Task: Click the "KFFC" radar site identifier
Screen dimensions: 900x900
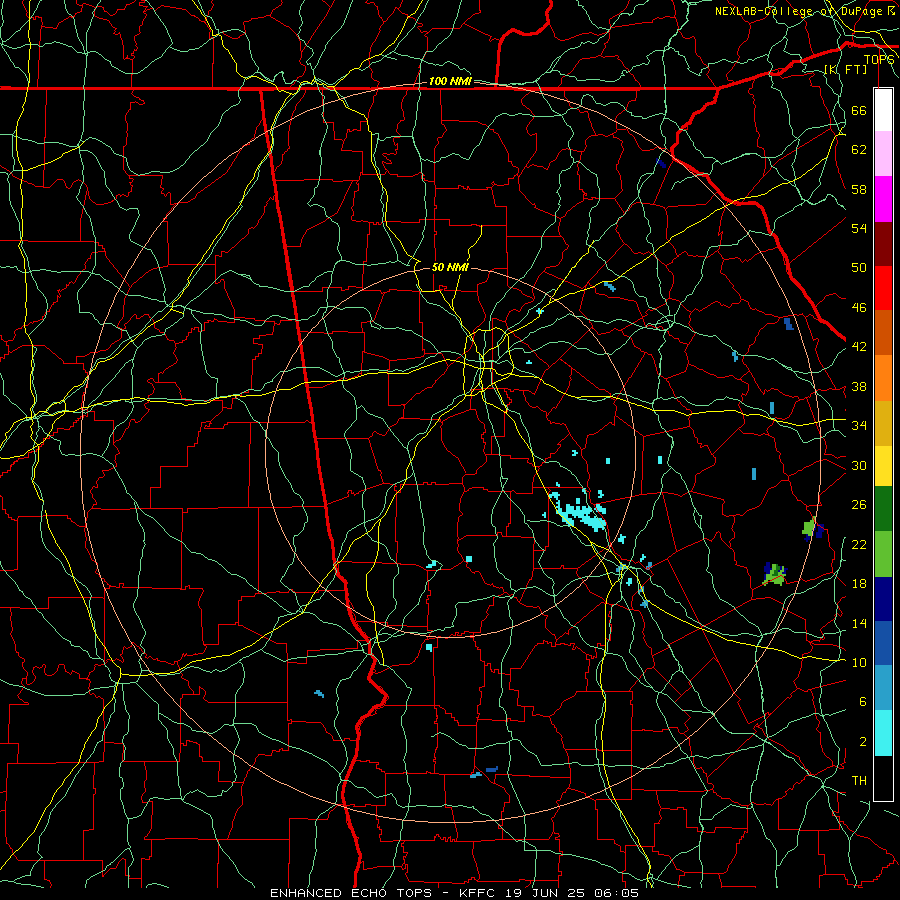Action: (x=479, y=893)
